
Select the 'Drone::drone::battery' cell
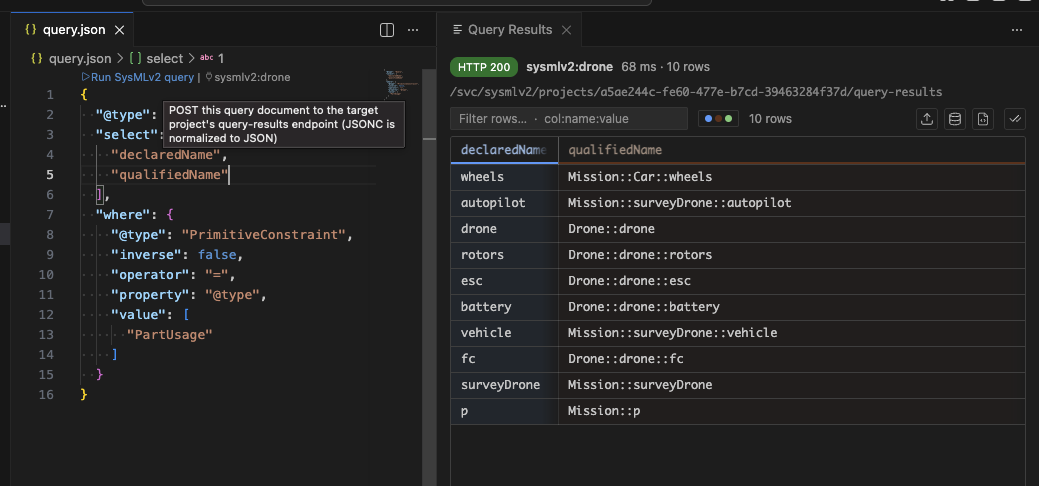[x=792, y=307]
